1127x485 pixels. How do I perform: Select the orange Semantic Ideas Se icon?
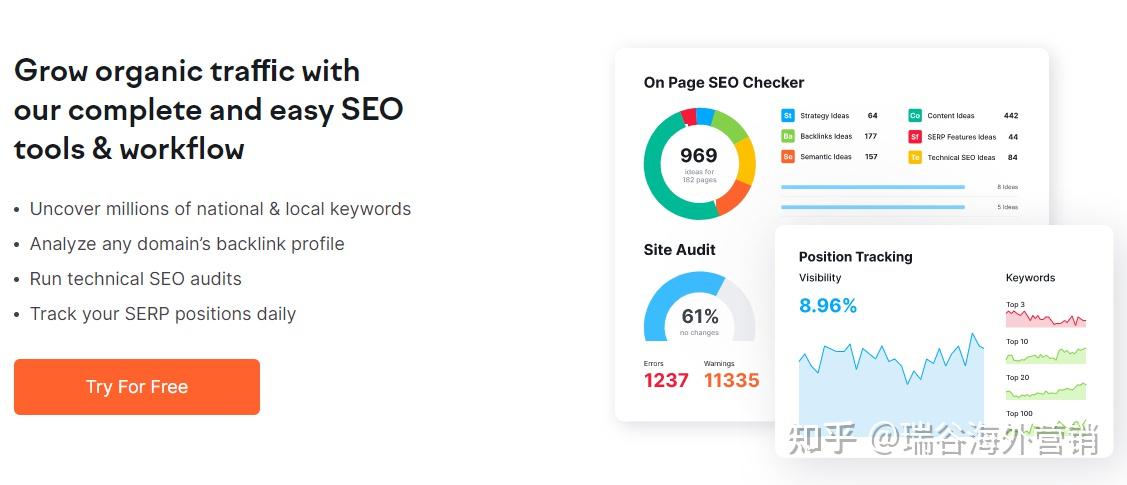[788, 157]
